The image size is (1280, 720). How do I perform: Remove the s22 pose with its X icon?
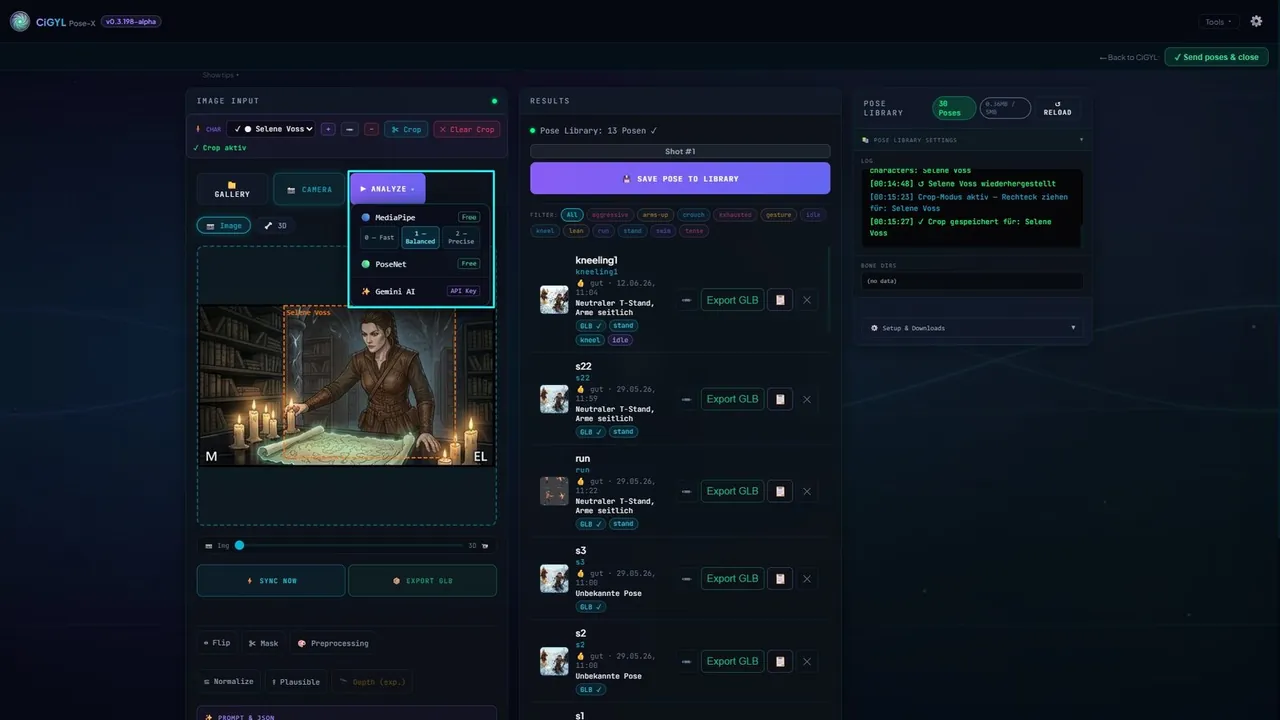tap(807, 399)
